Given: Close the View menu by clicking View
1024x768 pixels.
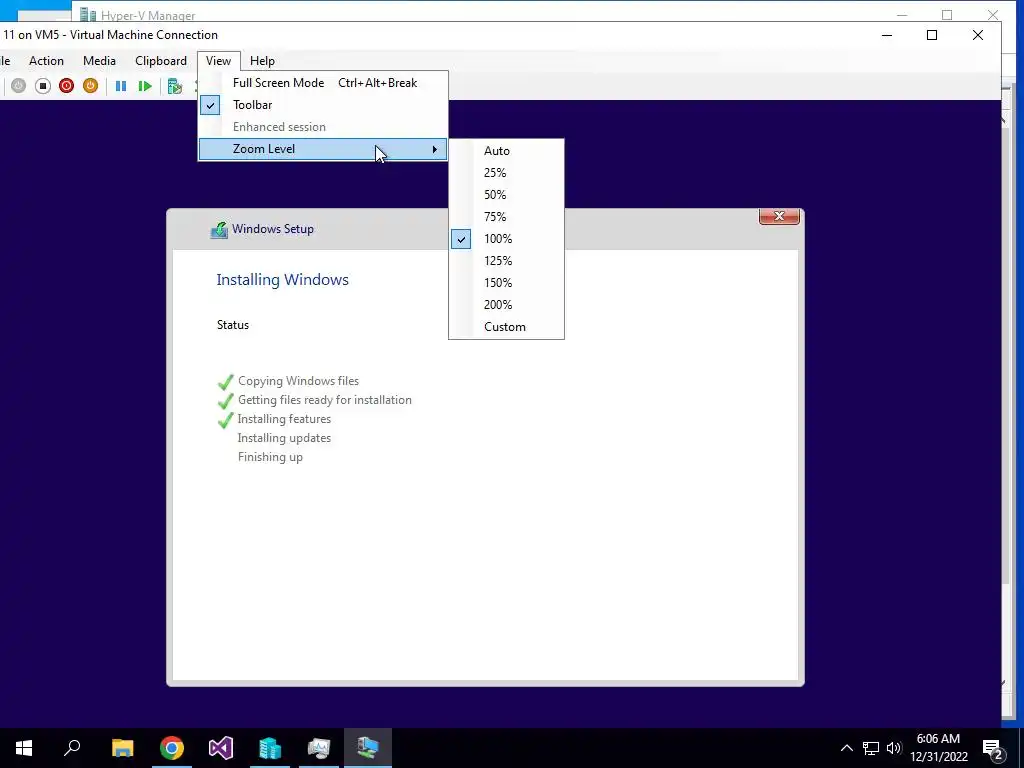Looking at the screenshot, I should pyautogui.click(x=218, y=61).
